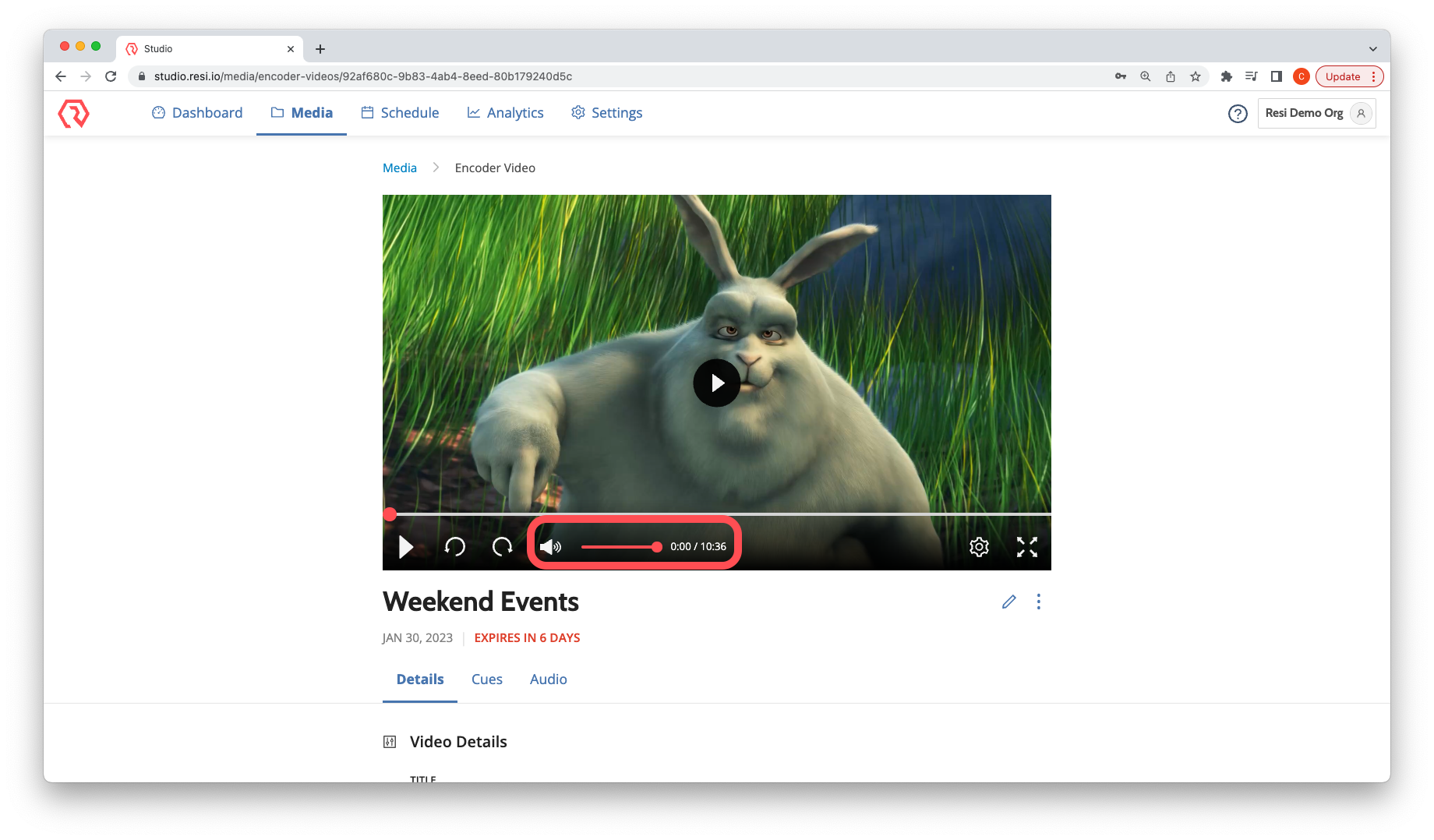
Task: Click the skip forward icon in player
Action: pyautogui.click(x=503, y=547)
